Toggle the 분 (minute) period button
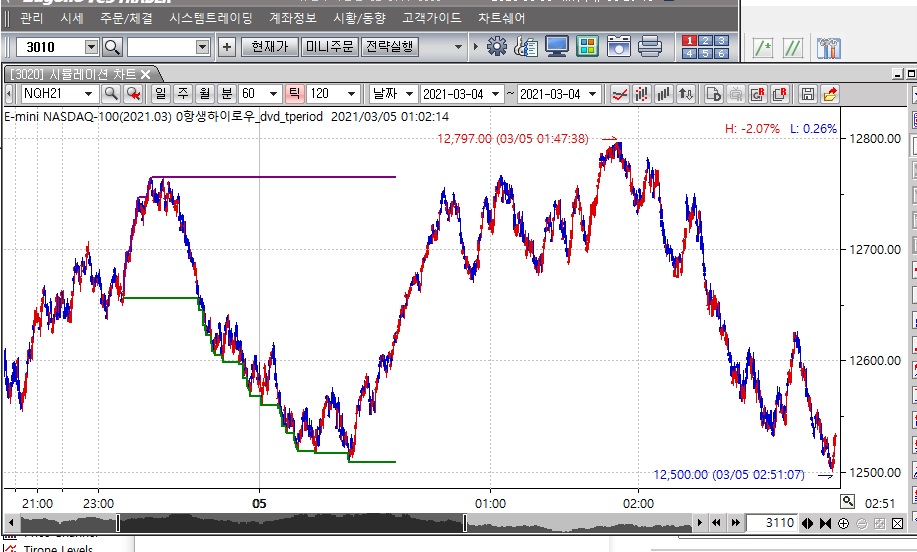 226,94
